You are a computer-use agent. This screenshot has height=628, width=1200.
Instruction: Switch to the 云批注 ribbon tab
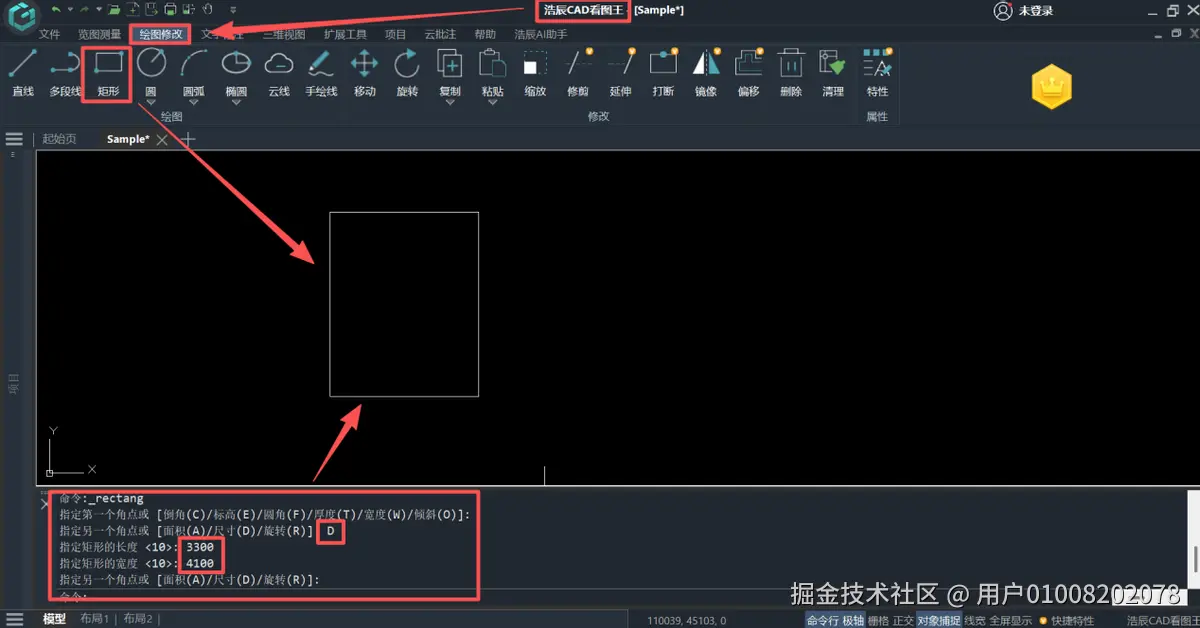[x=440, y=34]
